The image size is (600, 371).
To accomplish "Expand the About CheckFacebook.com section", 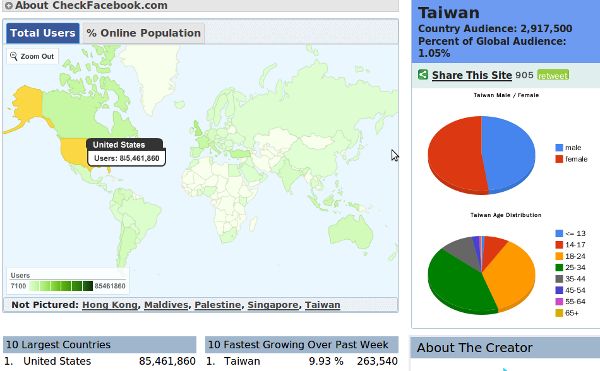I will [x=8, y=5].
